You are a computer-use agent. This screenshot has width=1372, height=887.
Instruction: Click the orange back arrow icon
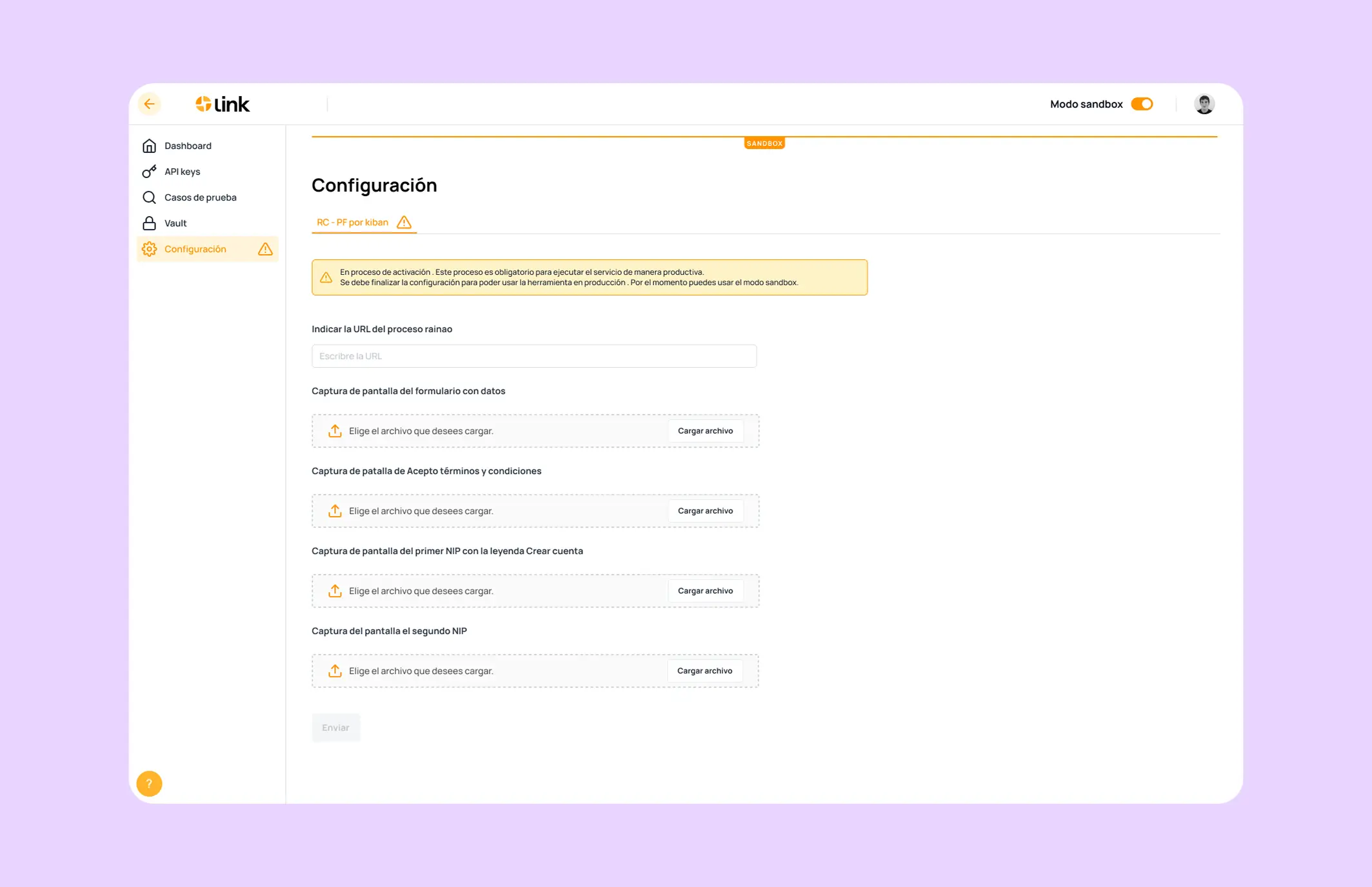[x=149, y=104]
